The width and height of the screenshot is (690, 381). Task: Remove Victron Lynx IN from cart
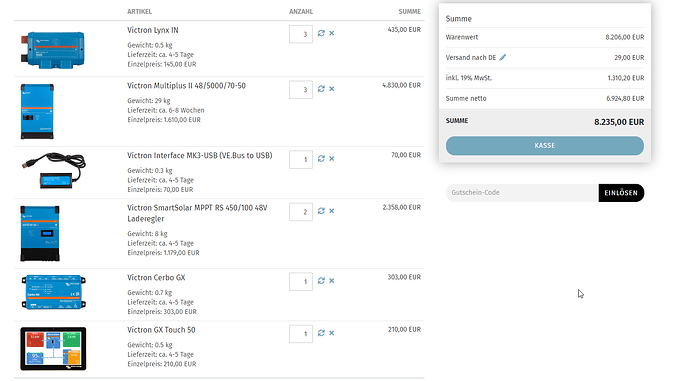click(332, 33)
